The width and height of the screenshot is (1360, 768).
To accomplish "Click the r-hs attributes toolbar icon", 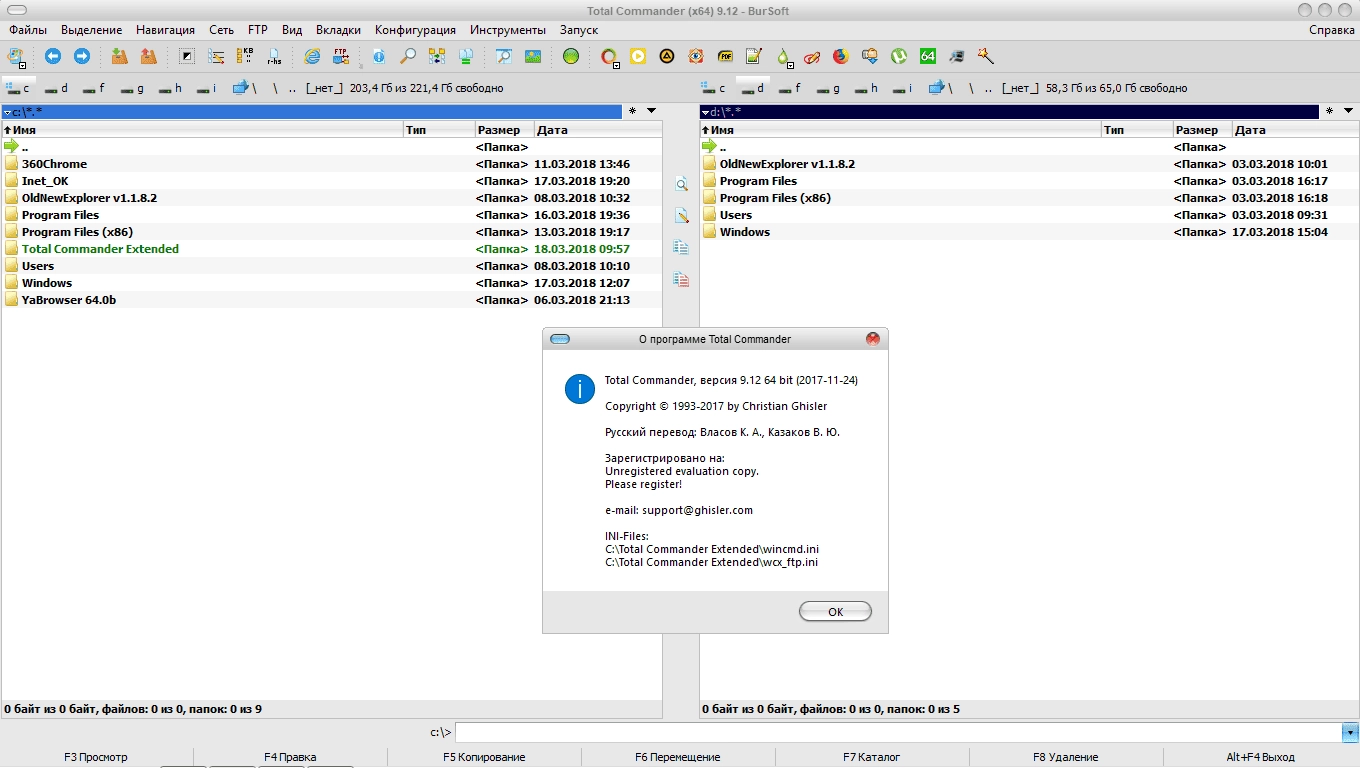I will [274, 57].
